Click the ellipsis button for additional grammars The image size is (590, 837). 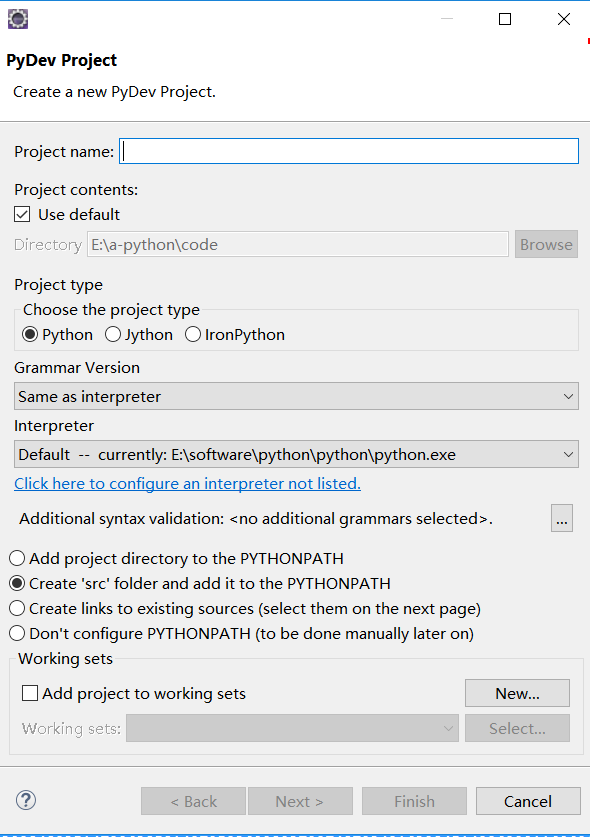(562, 518)
